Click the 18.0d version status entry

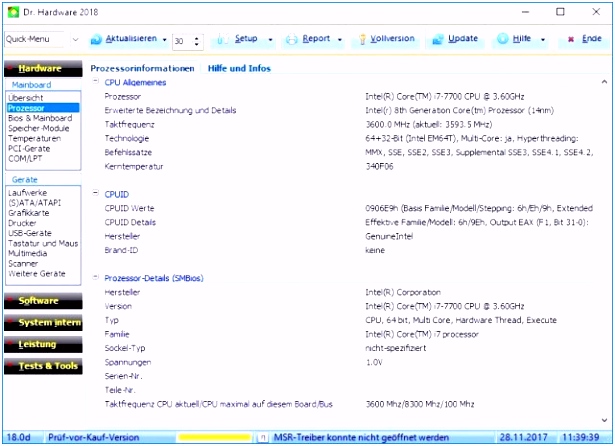[18, 437]
